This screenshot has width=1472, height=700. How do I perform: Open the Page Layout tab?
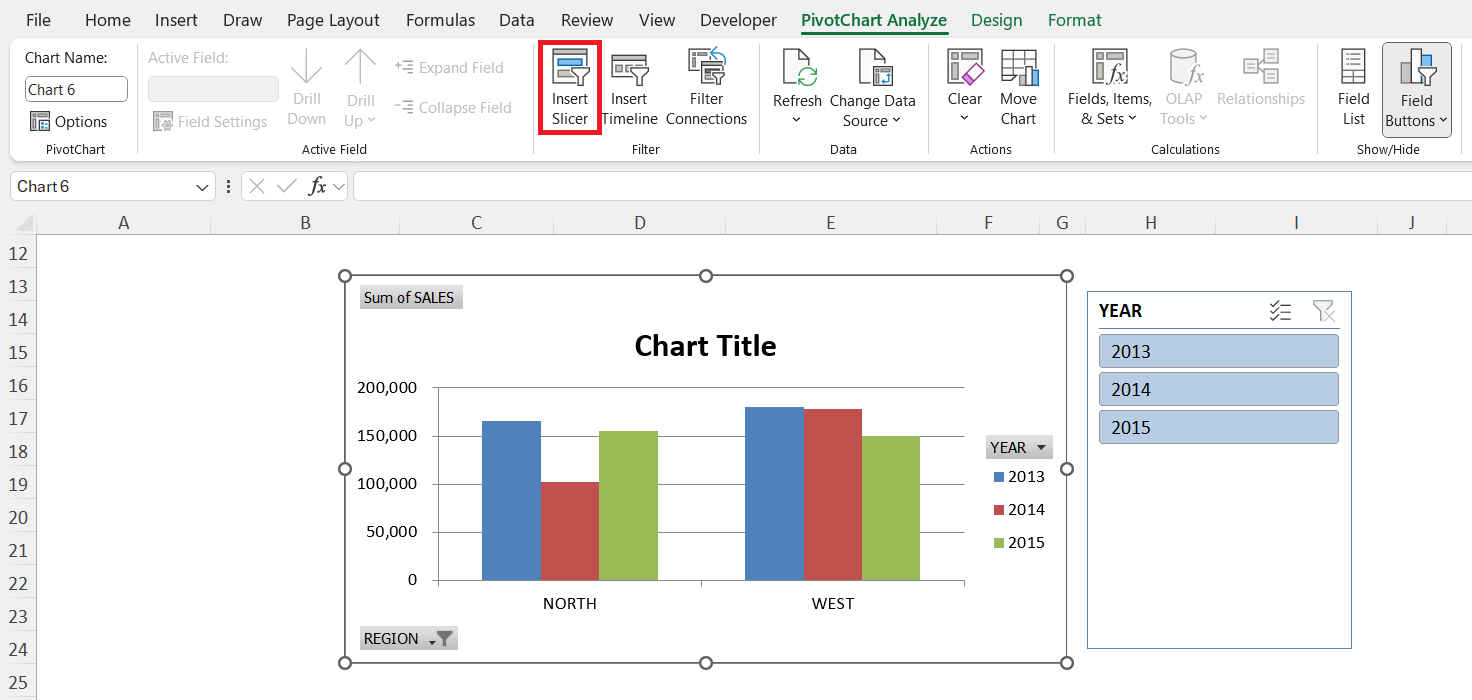(333, 20)
